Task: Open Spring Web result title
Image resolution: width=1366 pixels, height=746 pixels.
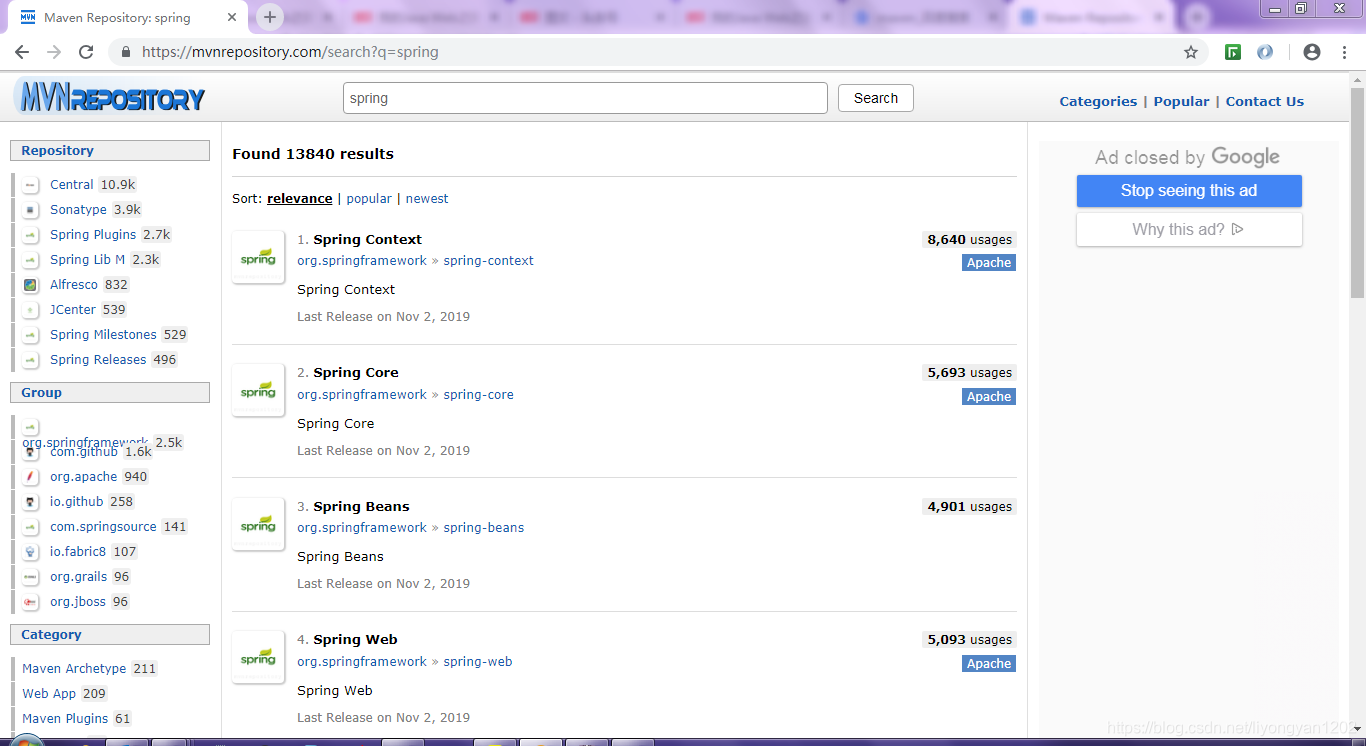Action: (355, 639)
